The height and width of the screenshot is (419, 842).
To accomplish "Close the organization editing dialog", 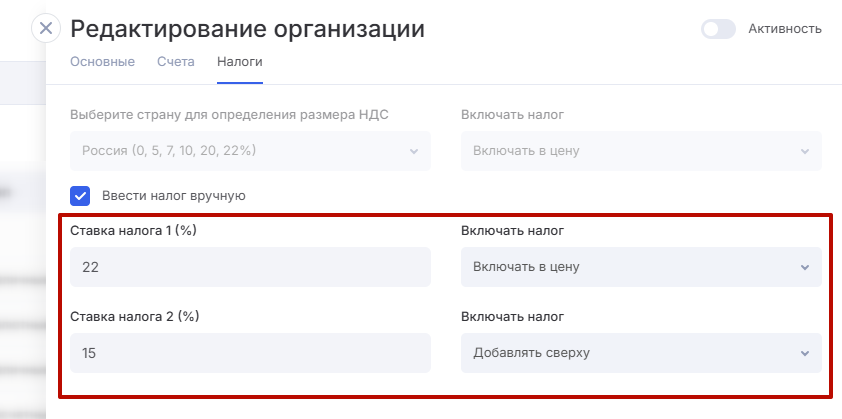I will click(x=46, y=28).
